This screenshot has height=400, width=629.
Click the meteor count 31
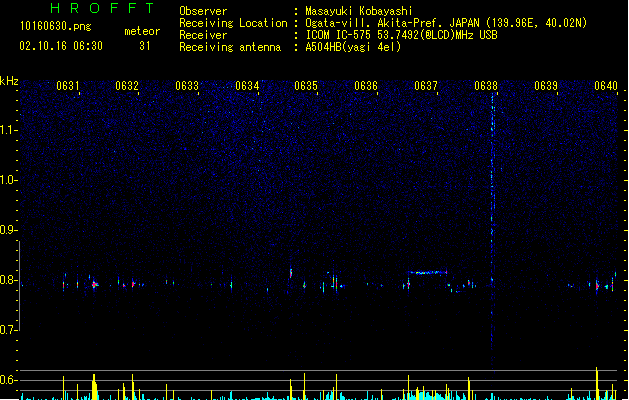[x=145, y=46]
